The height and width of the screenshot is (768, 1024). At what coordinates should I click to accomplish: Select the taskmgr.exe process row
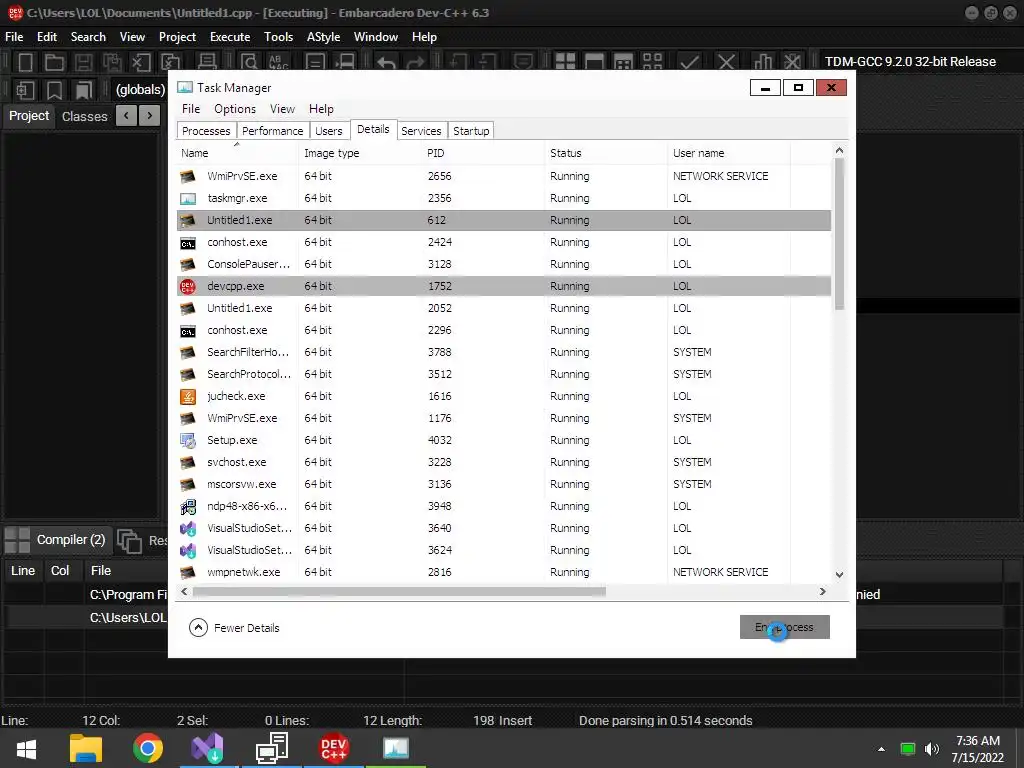coord(504,198)
